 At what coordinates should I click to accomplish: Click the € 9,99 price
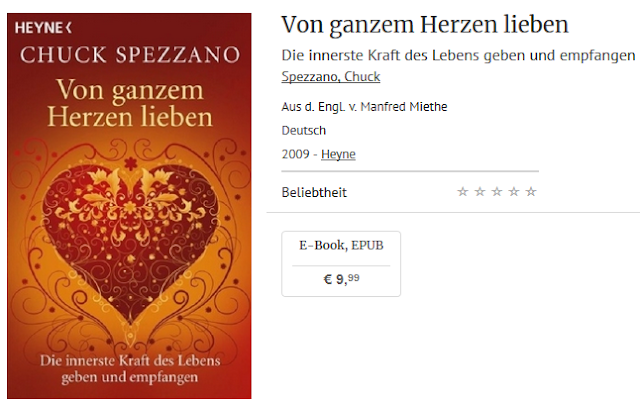[x=341, y=279]
